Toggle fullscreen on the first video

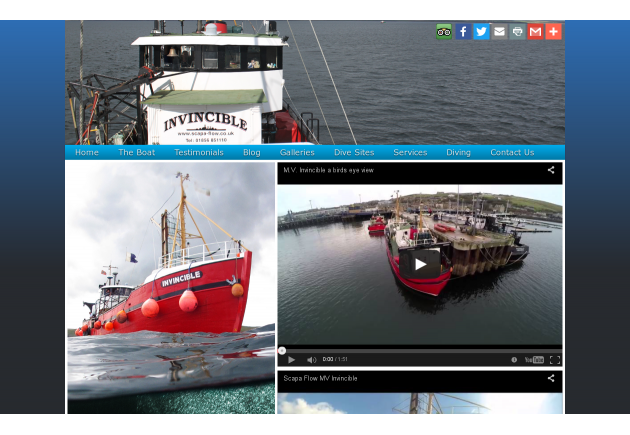[x=554, y=359]
